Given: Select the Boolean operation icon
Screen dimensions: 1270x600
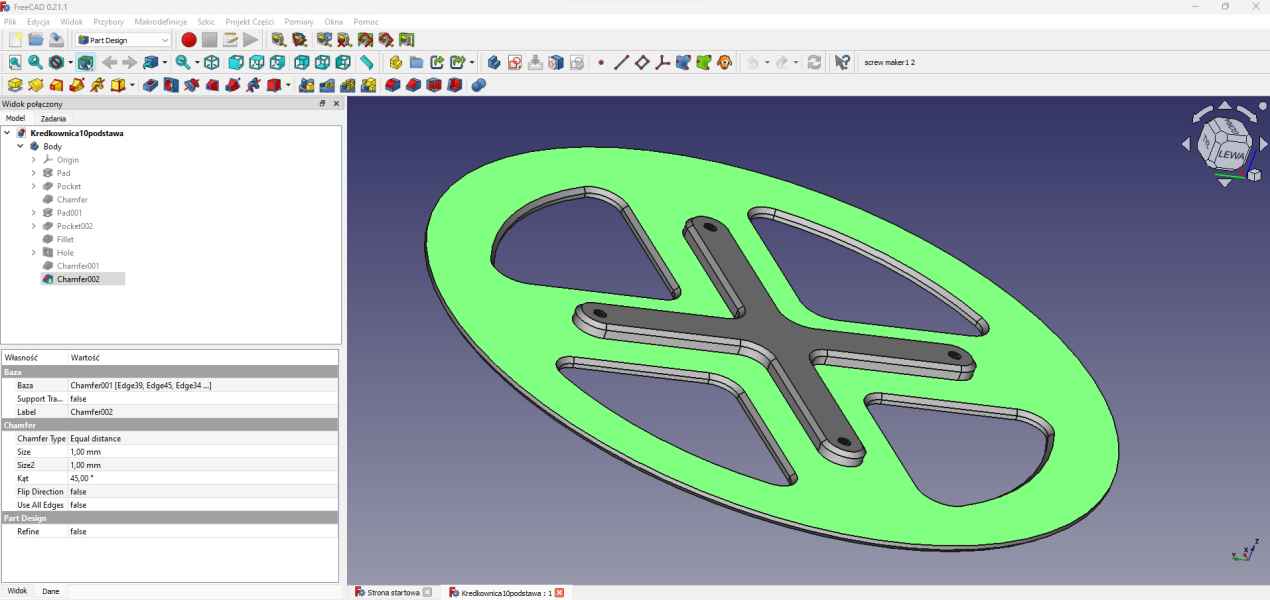Looking at the screenshot, I should click(478, 85).
